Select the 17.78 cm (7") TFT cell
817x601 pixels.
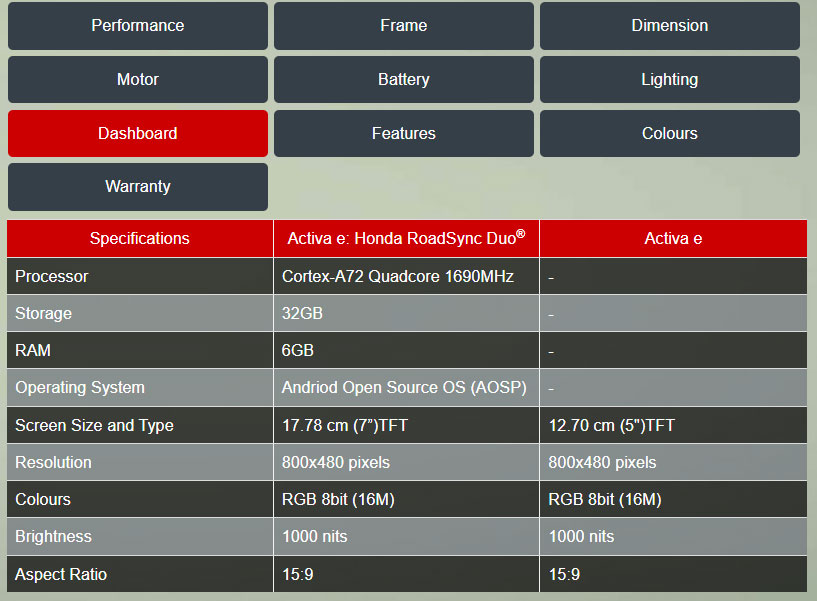(345, 426)
